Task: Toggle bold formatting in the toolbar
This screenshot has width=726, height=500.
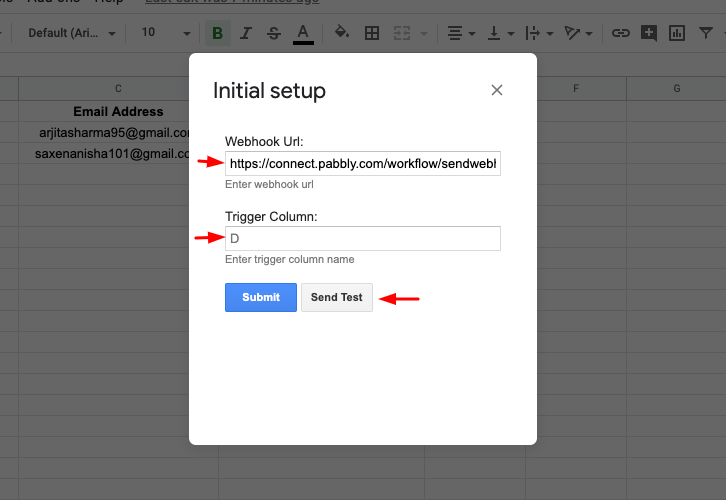Action: coord(218,33)
